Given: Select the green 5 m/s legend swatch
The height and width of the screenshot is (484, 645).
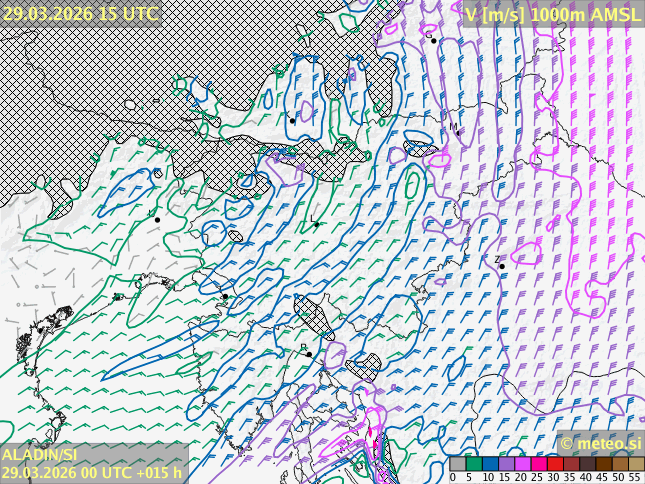Looking at the screenshot, I should point(473,464).
